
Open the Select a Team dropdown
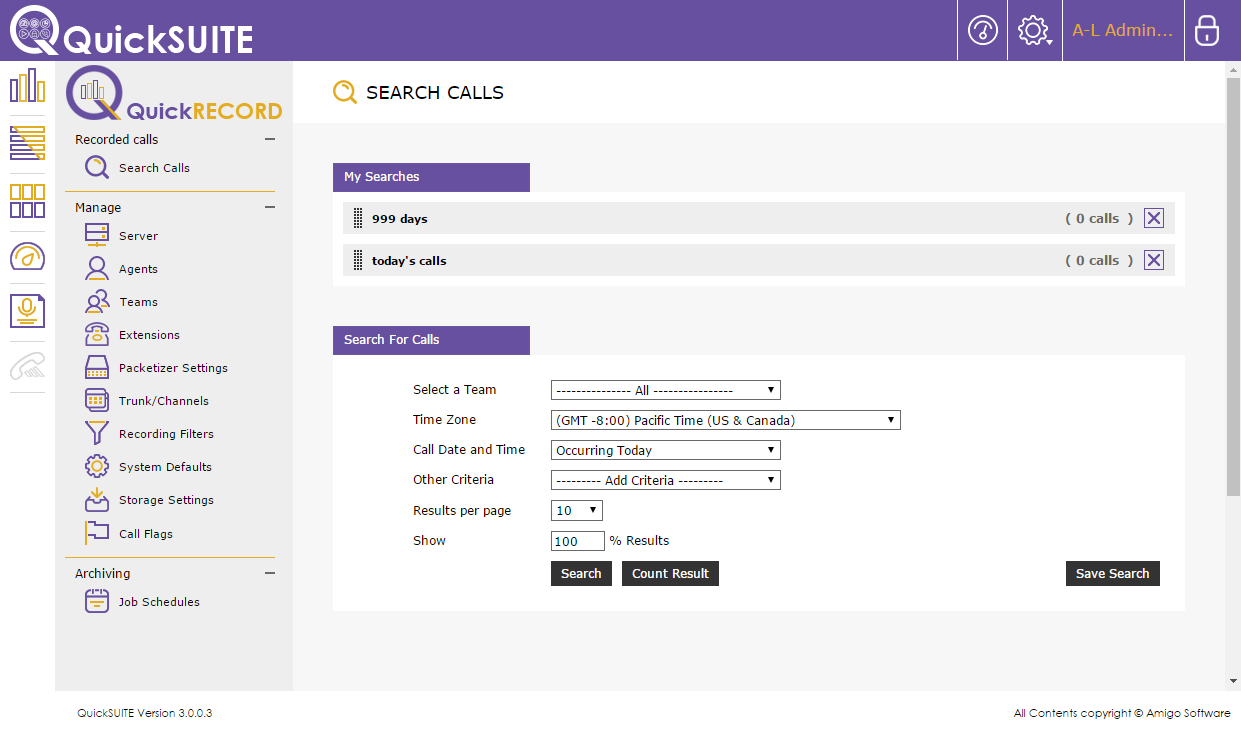coord(665,390)
